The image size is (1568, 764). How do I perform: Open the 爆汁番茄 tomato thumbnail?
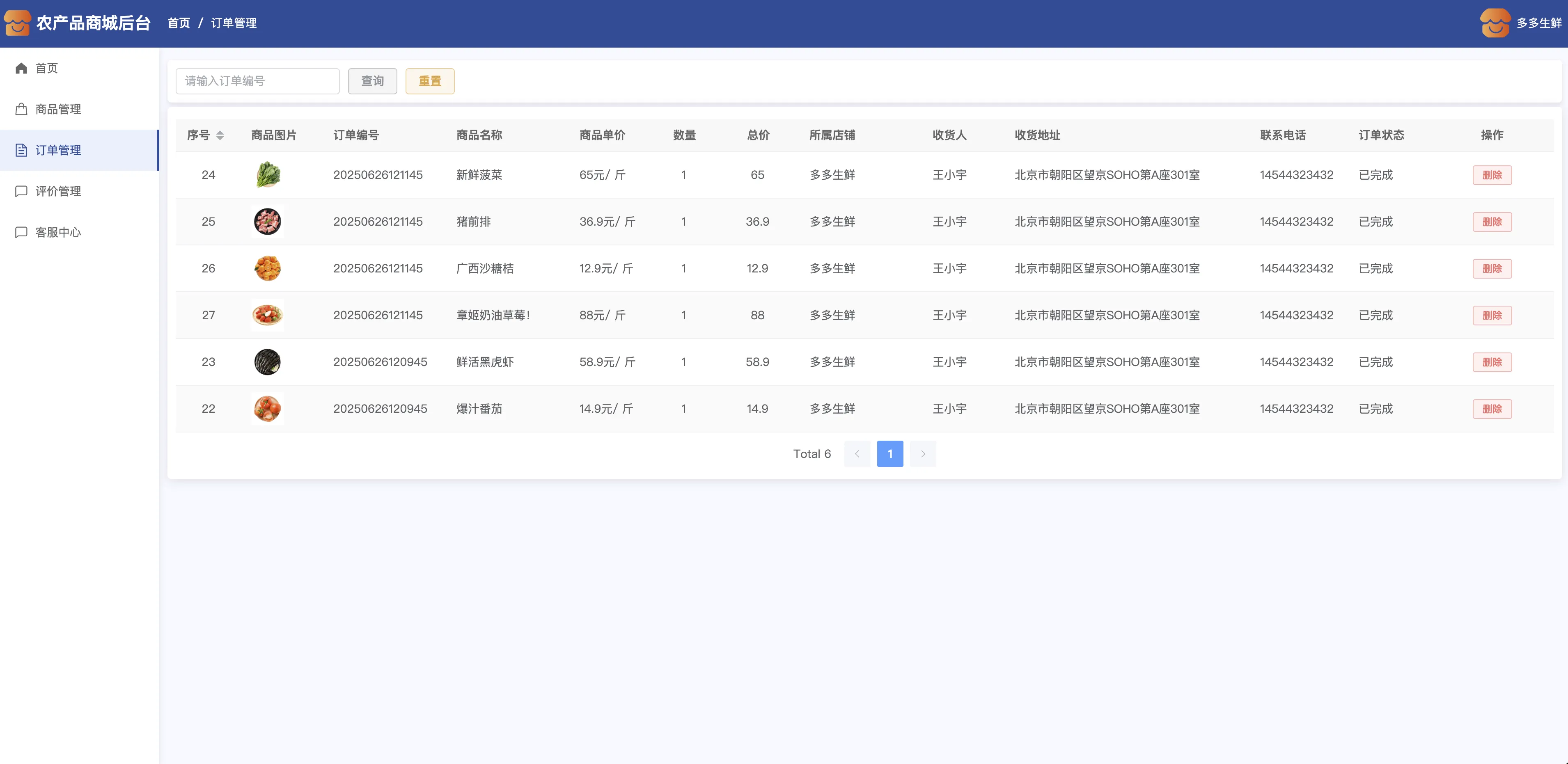pos(267,409)
